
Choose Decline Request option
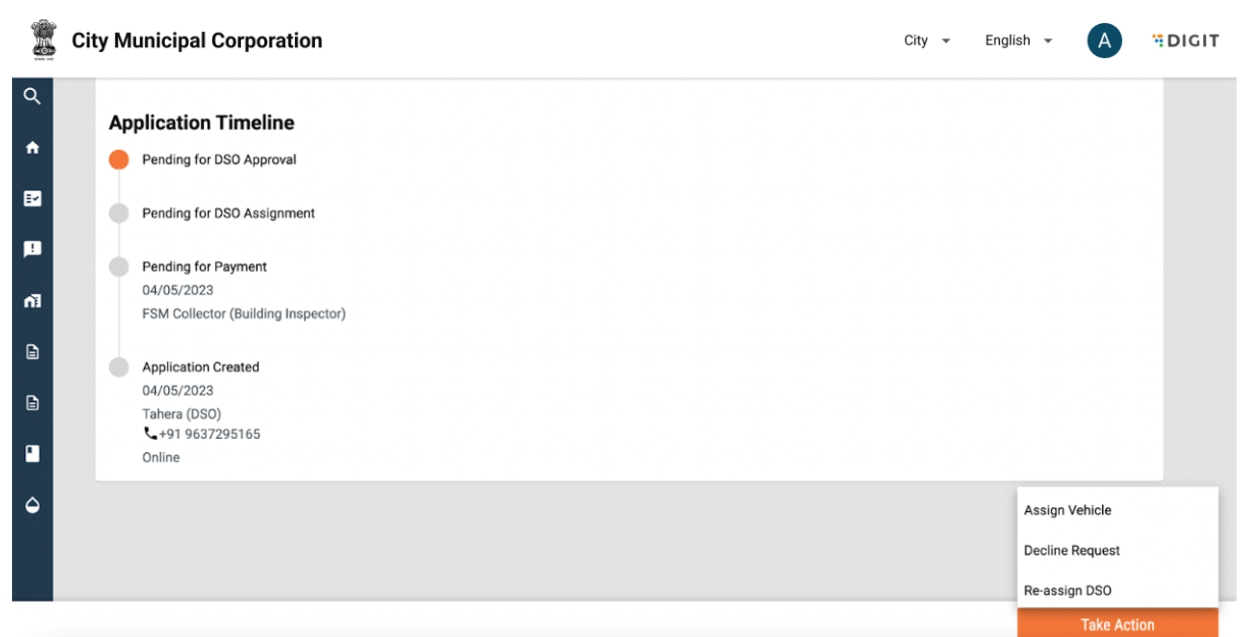1071,551
